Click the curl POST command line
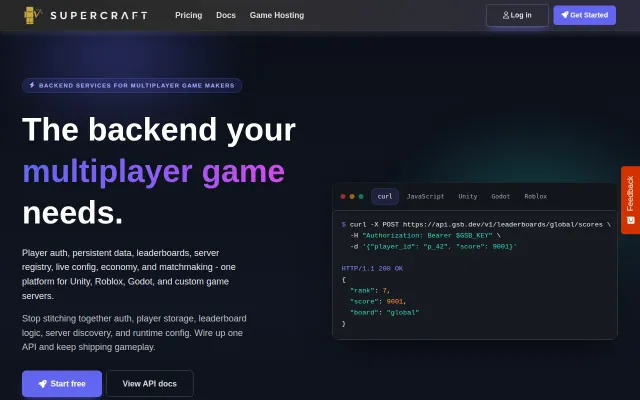Image resolution: width=640 pixels, height=400 pixels. click(x=476, y=224)
